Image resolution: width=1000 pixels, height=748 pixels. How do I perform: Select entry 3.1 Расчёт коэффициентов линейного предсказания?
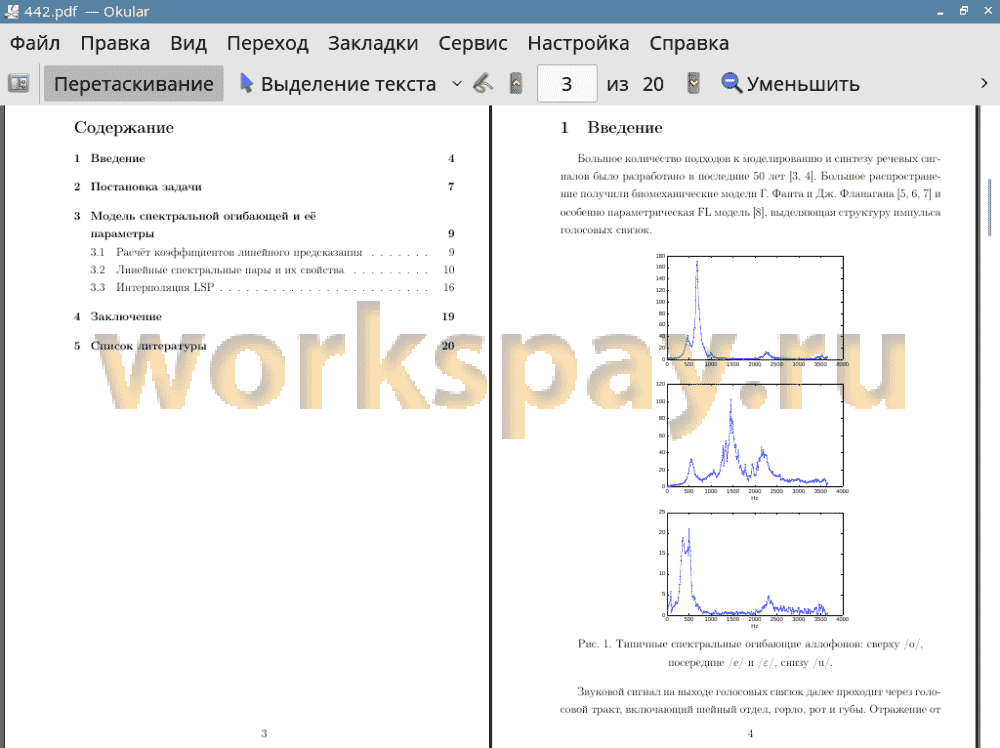pos(272,253)
